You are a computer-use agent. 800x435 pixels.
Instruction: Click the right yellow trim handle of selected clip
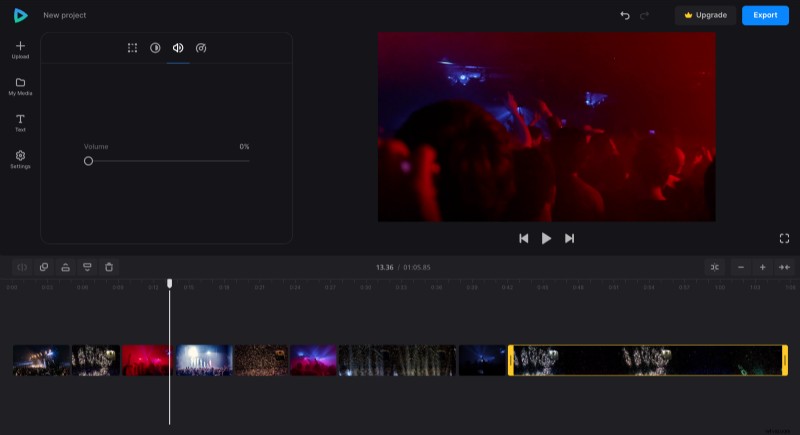click(x=785, y=360)
